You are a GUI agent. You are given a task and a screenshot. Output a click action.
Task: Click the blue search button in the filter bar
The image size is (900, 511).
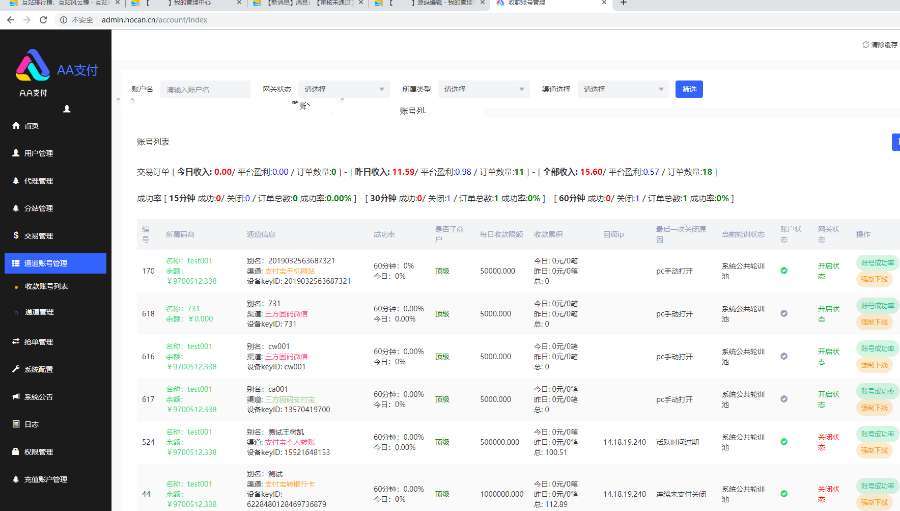[x=689, y=89]
